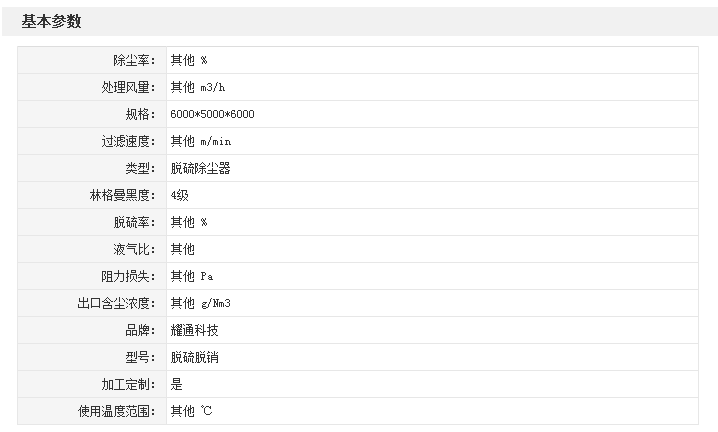This screenshot has height=432, width=718.
Task: Click the 脱硫率 parameter label
Action: point(135,222)
